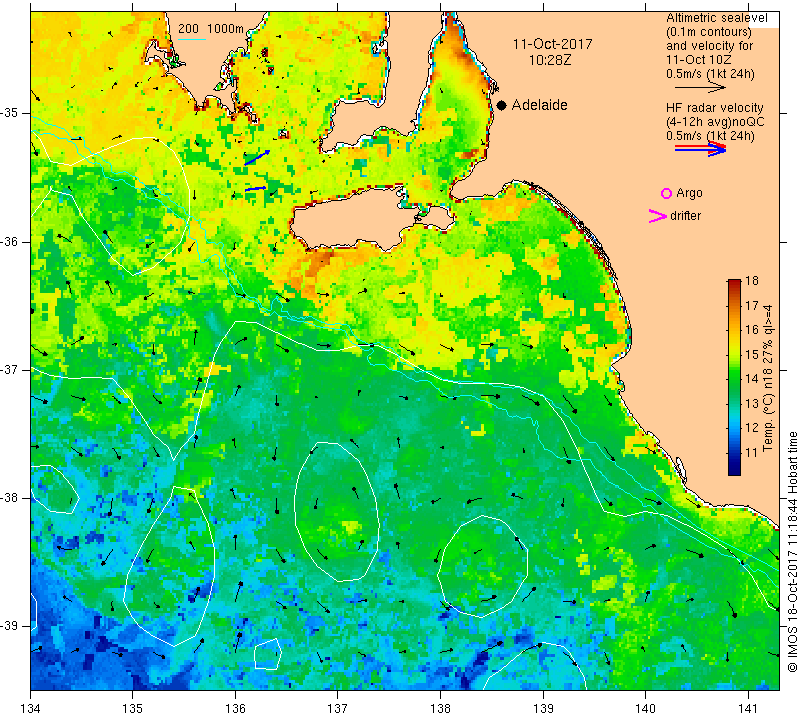Click the -37 latitude axis label
The image size is (800, 720).
click(x=10, y=369)
